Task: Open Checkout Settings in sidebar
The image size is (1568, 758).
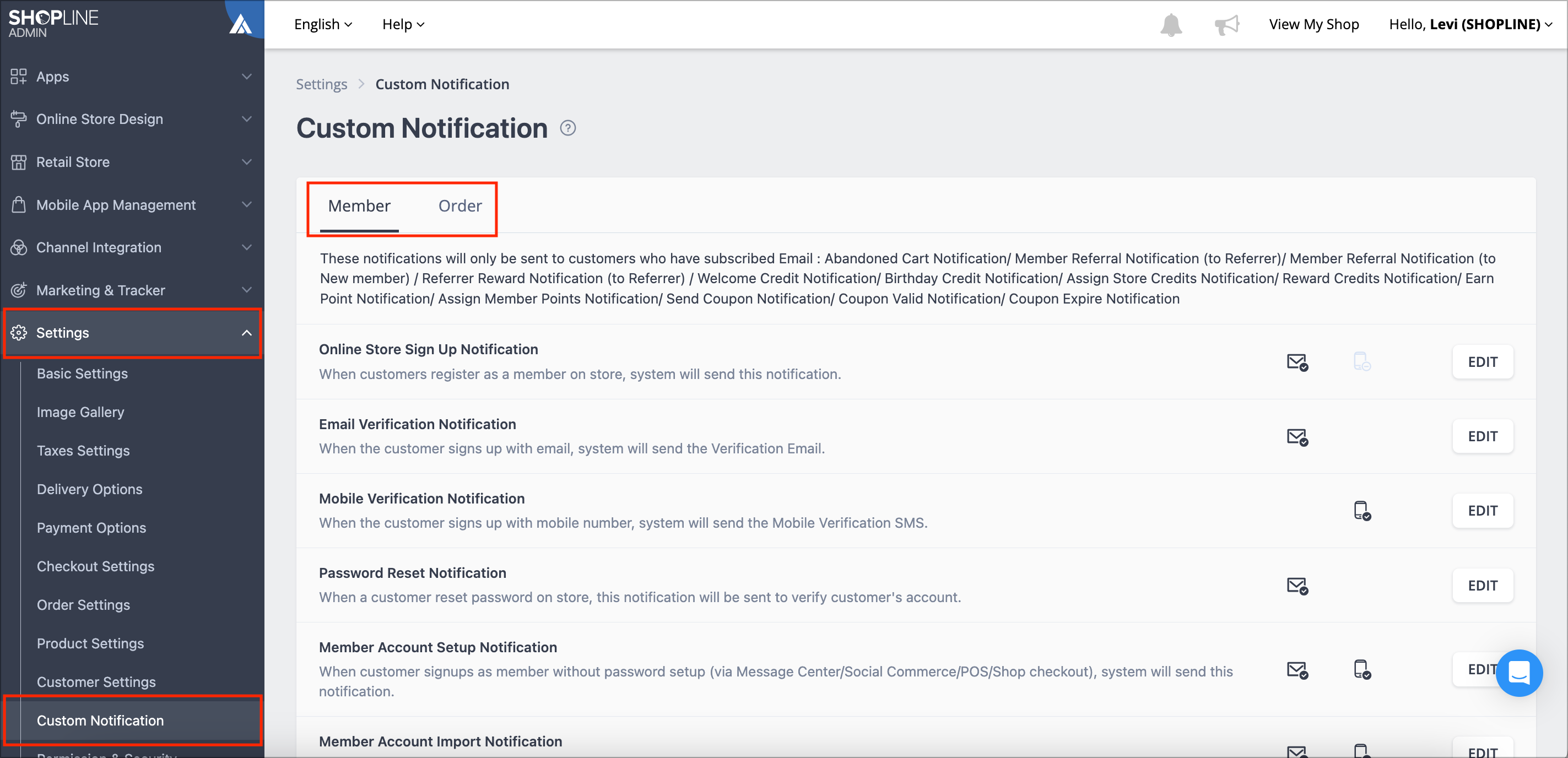Action: 95,566
